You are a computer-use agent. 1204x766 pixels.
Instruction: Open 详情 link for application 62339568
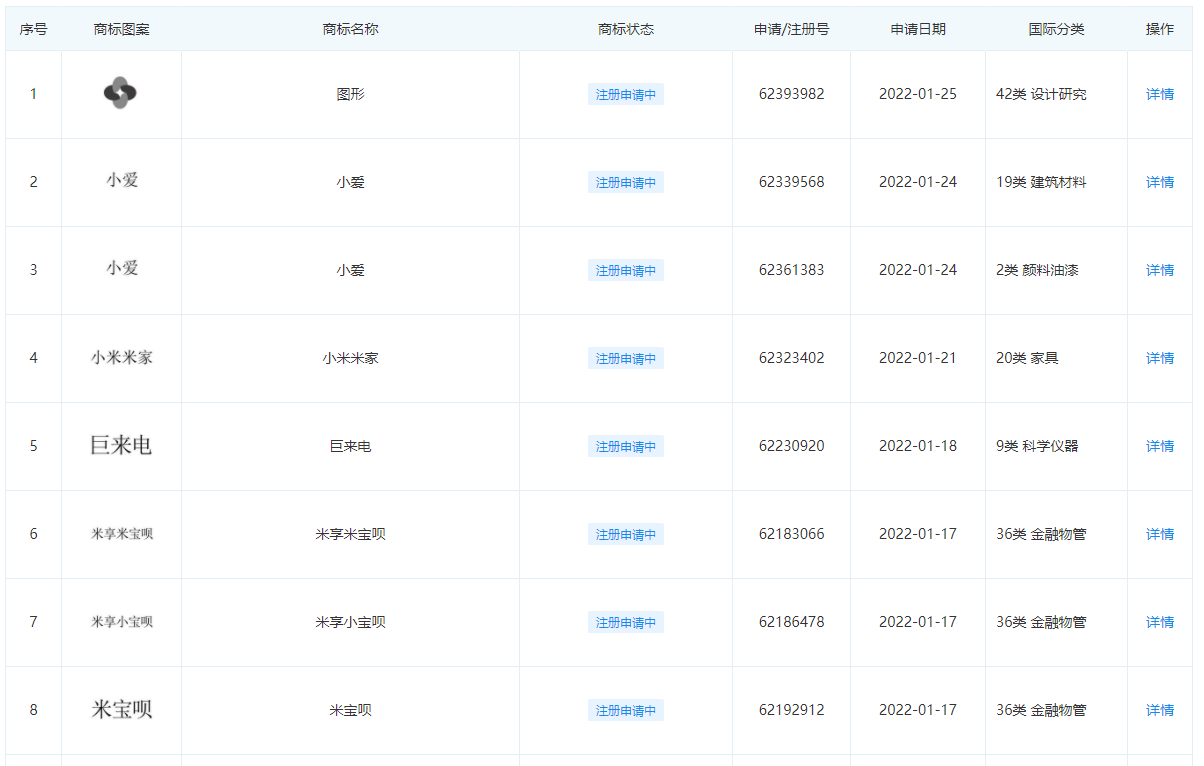pyautogui.click(x=1160, y=182)
